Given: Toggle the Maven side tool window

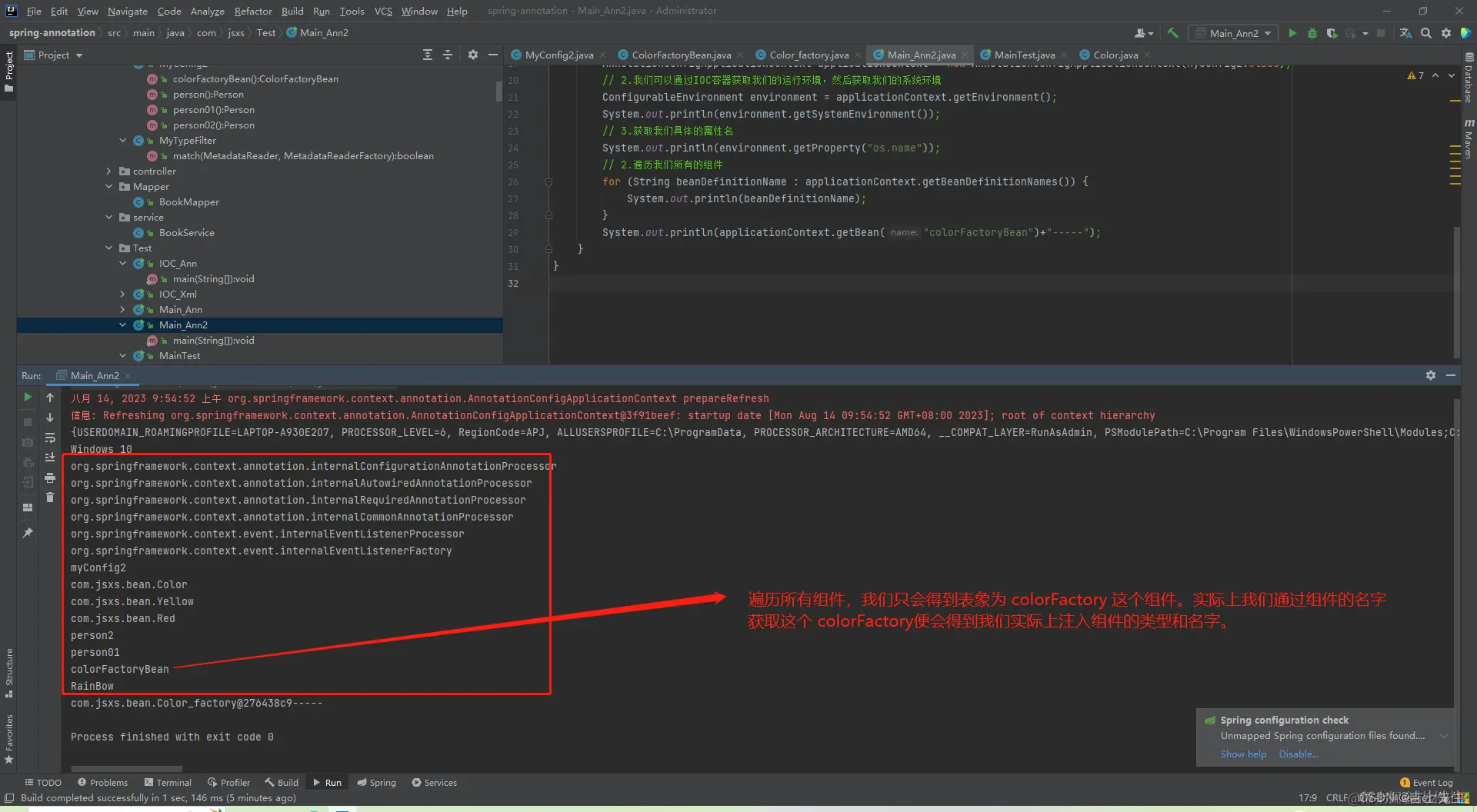Looking at the screenshot, I should [x=1469, y=139].
